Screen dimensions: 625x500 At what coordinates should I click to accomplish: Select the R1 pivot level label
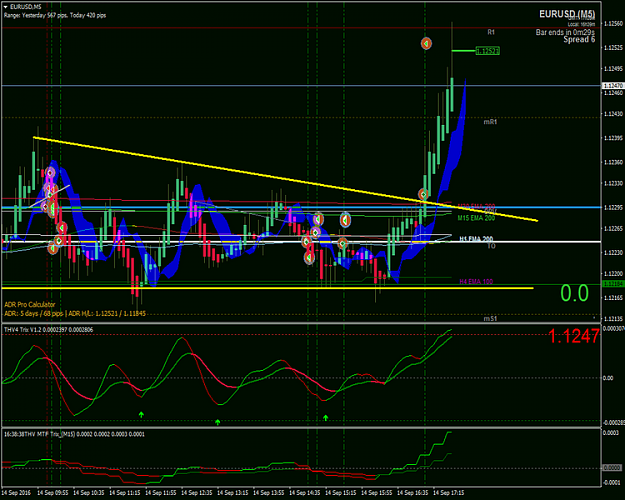point(491,32)
